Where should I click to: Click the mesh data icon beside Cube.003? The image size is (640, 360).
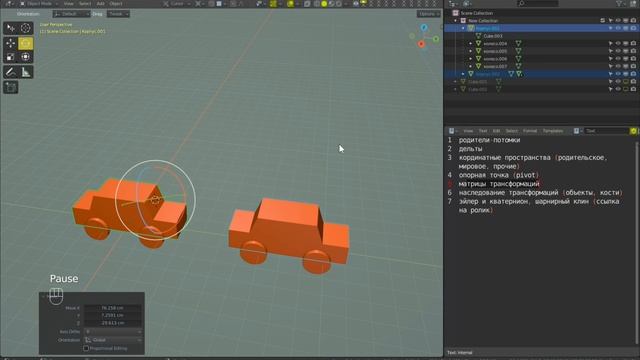pos(478,36)
